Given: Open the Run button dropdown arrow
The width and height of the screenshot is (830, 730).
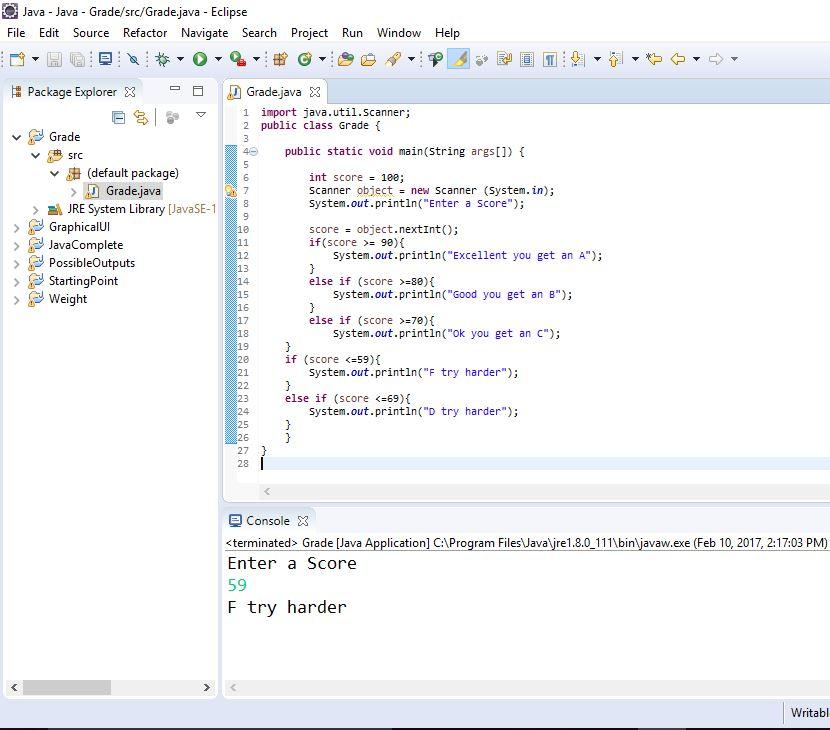Looking at the screenshot, I should pos(217,59).
